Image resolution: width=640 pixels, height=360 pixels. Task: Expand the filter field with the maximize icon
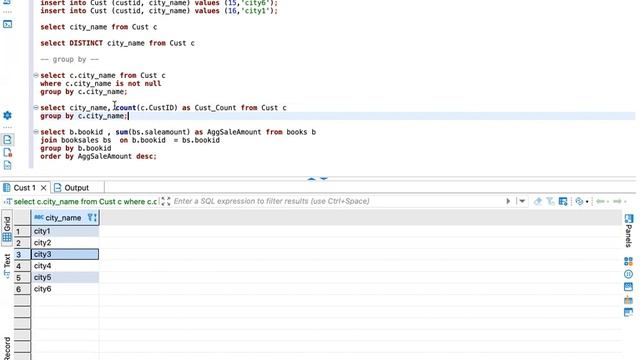pyautogui.click(x=166, y=201)
